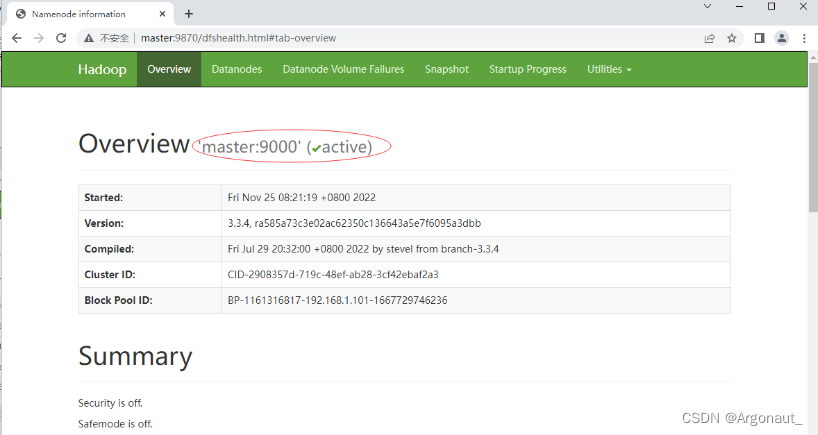Click the page vertical scrollbar thumb

tap(813, 137)
